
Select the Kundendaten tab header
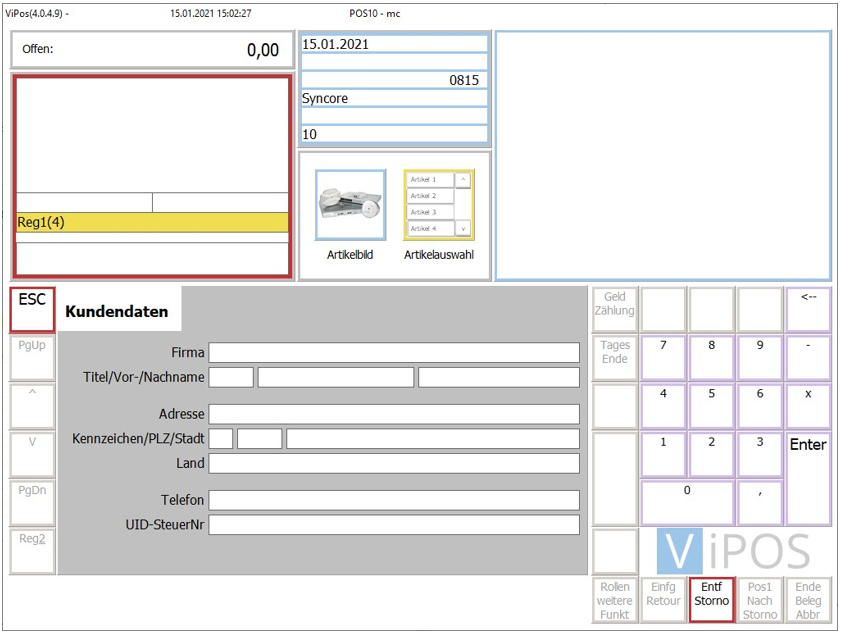(118, 311)
